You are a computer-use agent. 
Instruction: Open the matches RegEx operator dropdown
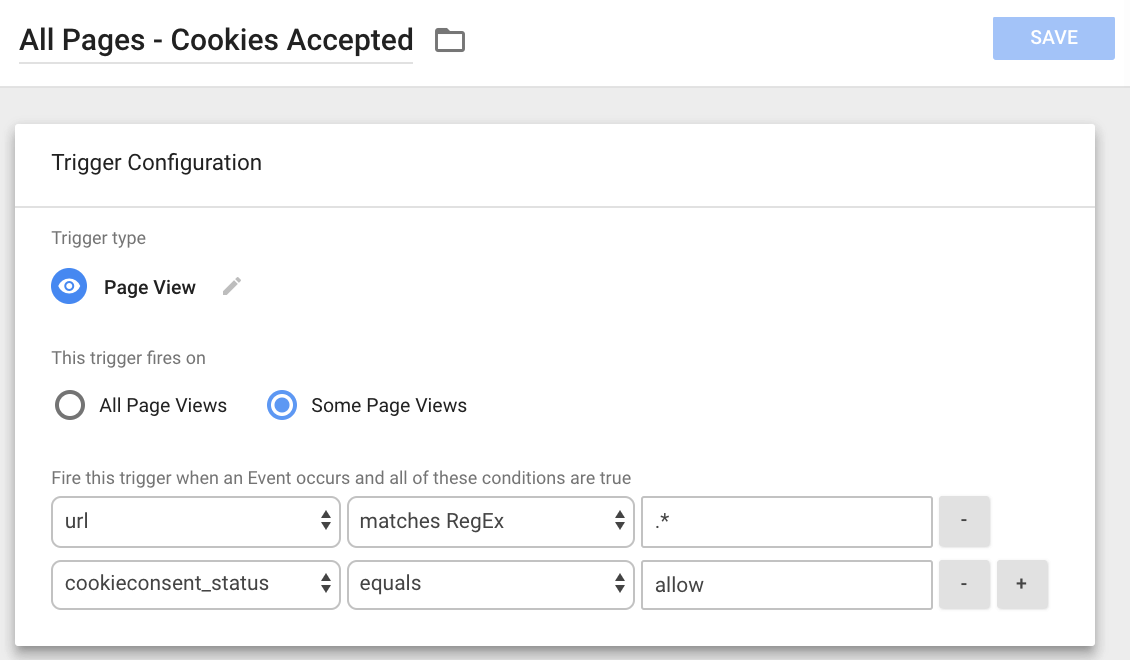491,522
